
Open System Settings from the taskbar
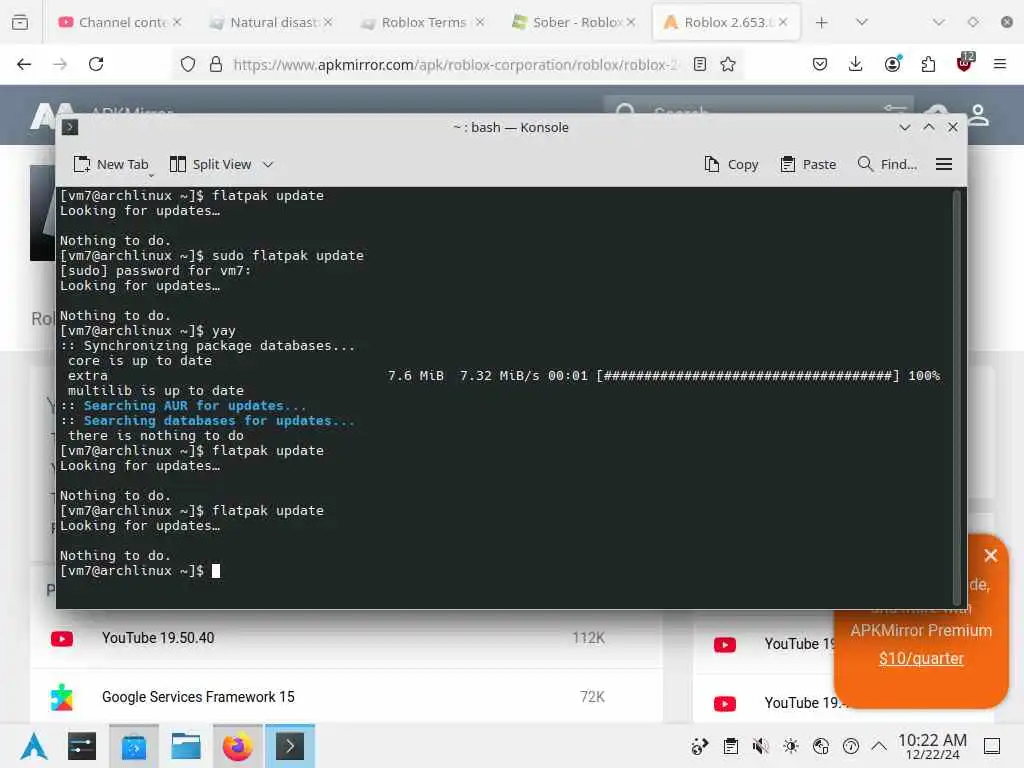(x=82, y=746)
